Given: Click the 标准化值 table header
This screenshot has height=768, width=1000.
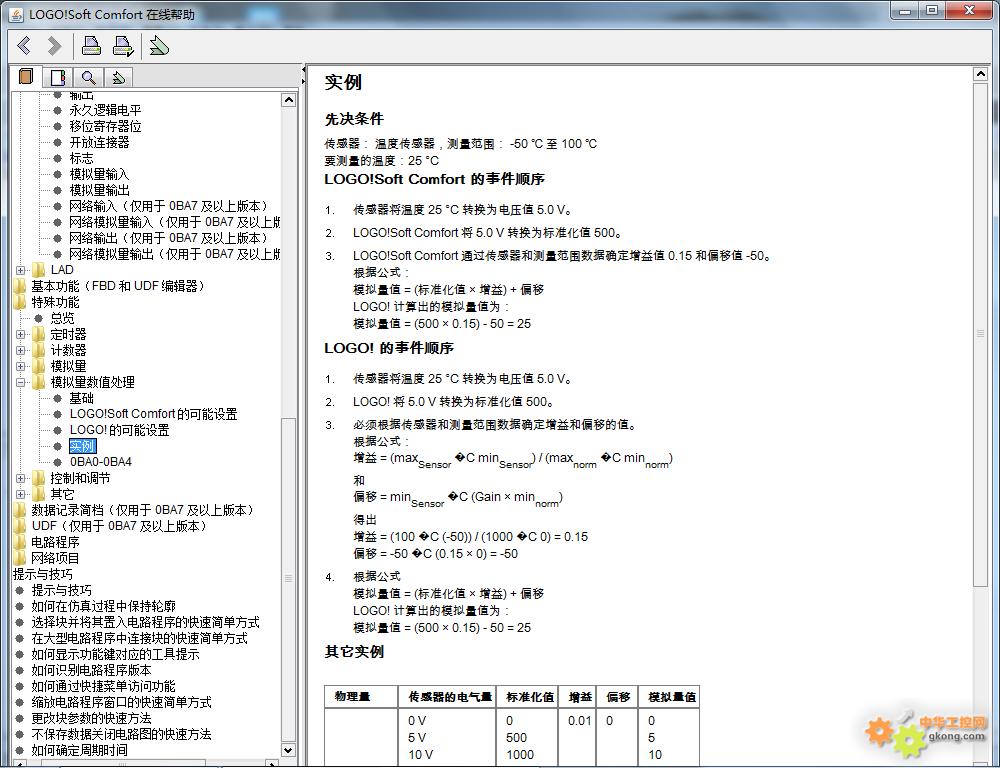Looking at the screenshot, I should pyautogui.click(x=529, y=697).
